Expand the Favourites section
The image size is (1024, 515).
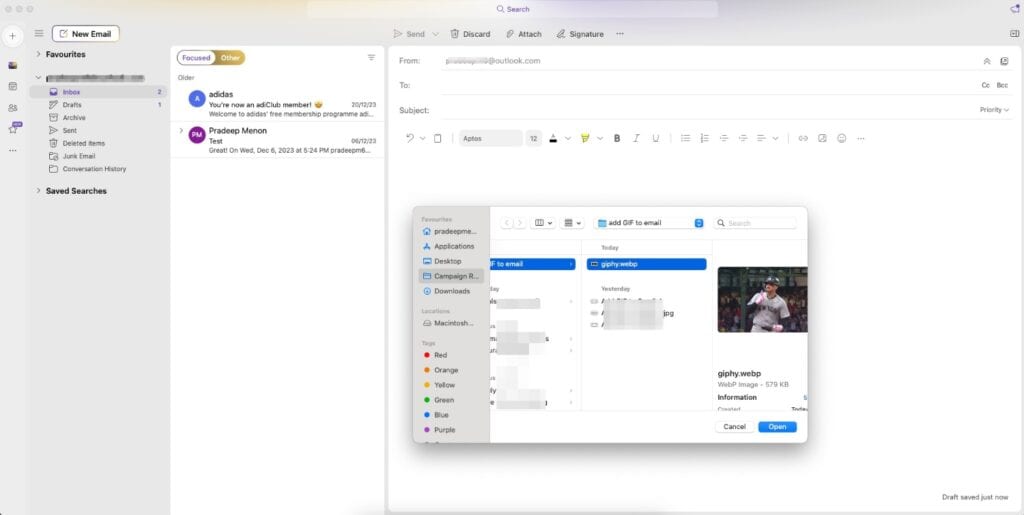click(39, 54)
